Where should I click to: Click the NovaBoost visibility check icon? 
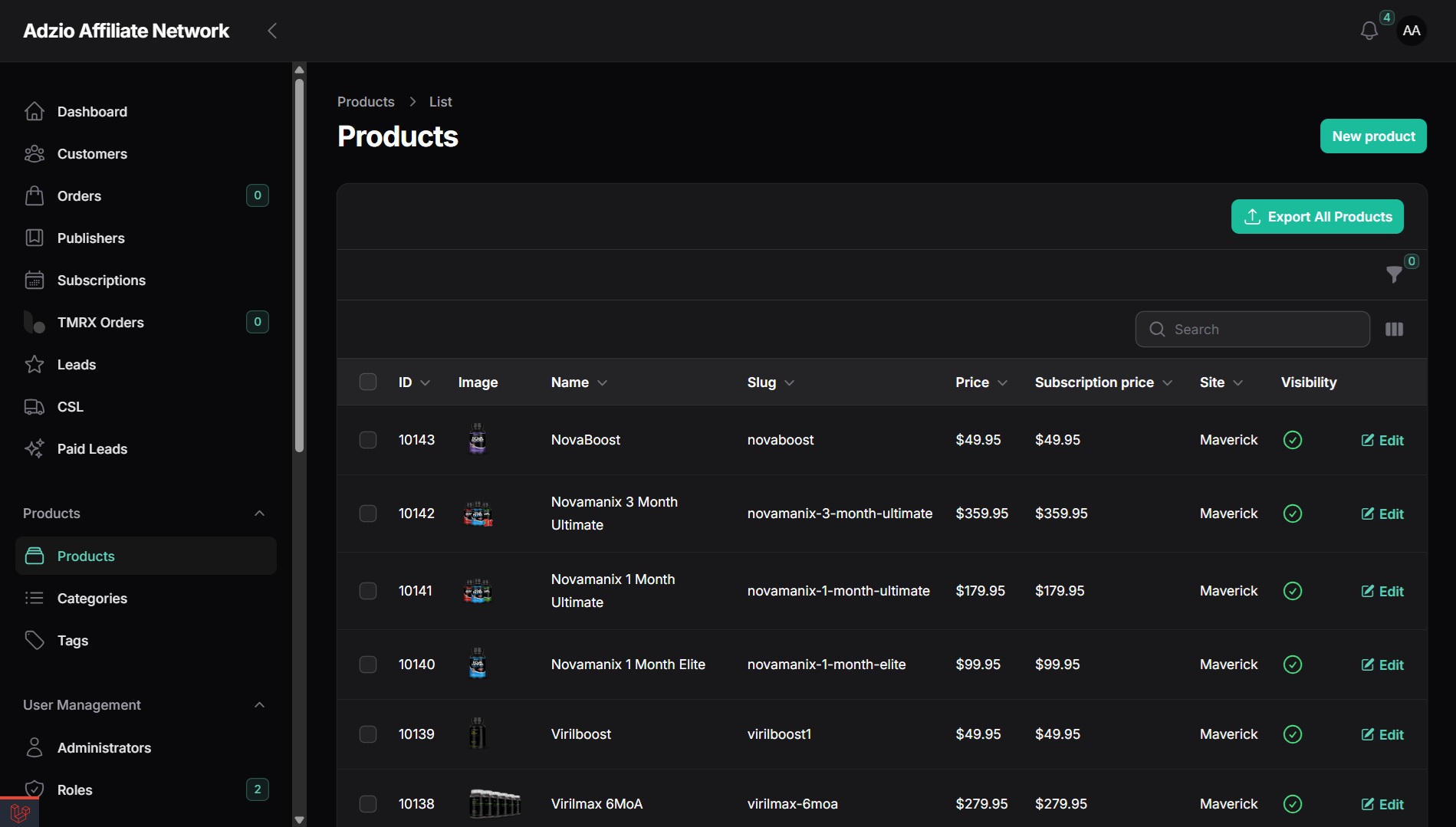pos(1293,440)
